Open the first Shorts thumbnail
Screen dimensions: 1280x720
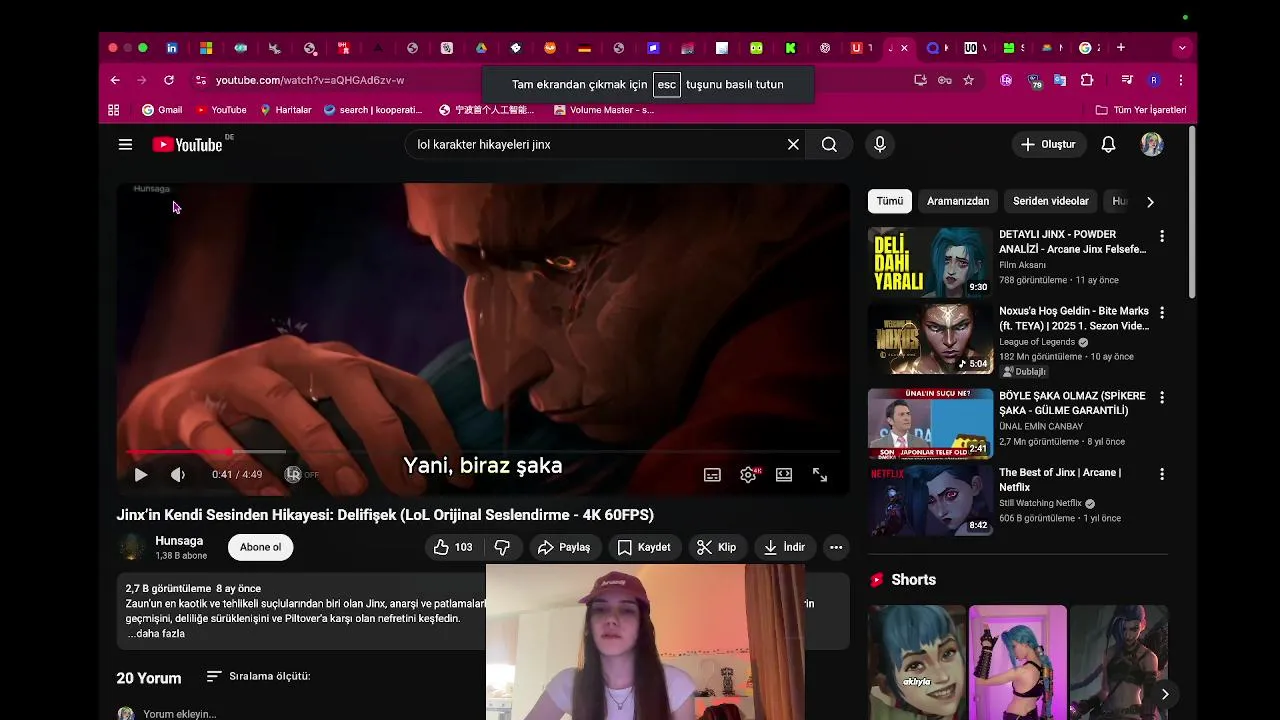click(916, 662)
